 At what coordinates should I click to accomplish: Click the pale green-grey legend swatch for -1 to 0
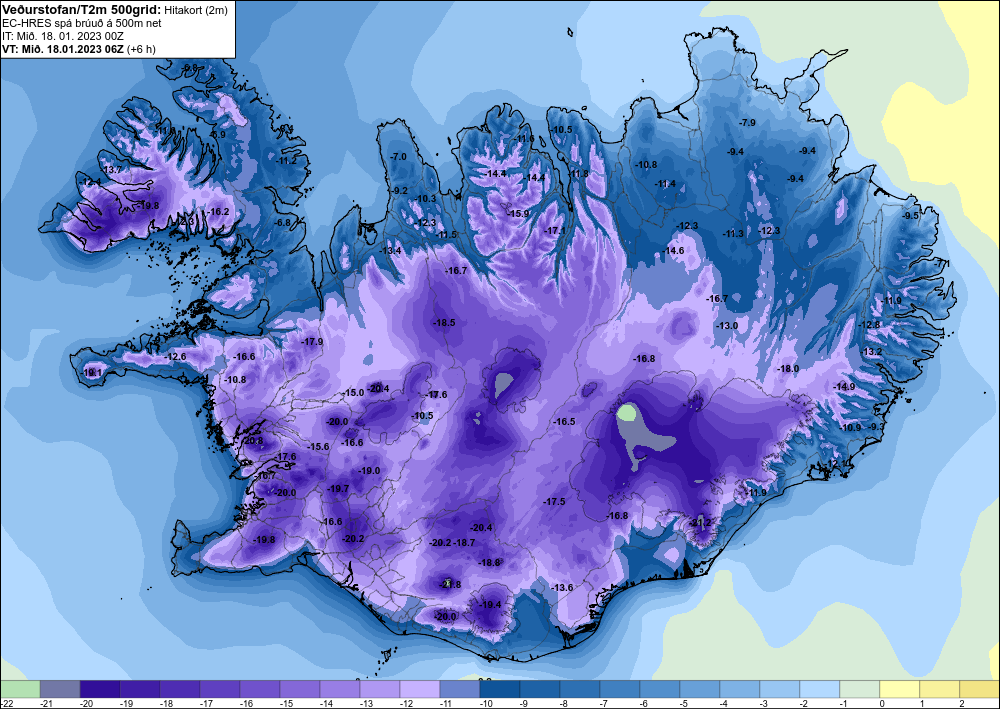[860, 689]
